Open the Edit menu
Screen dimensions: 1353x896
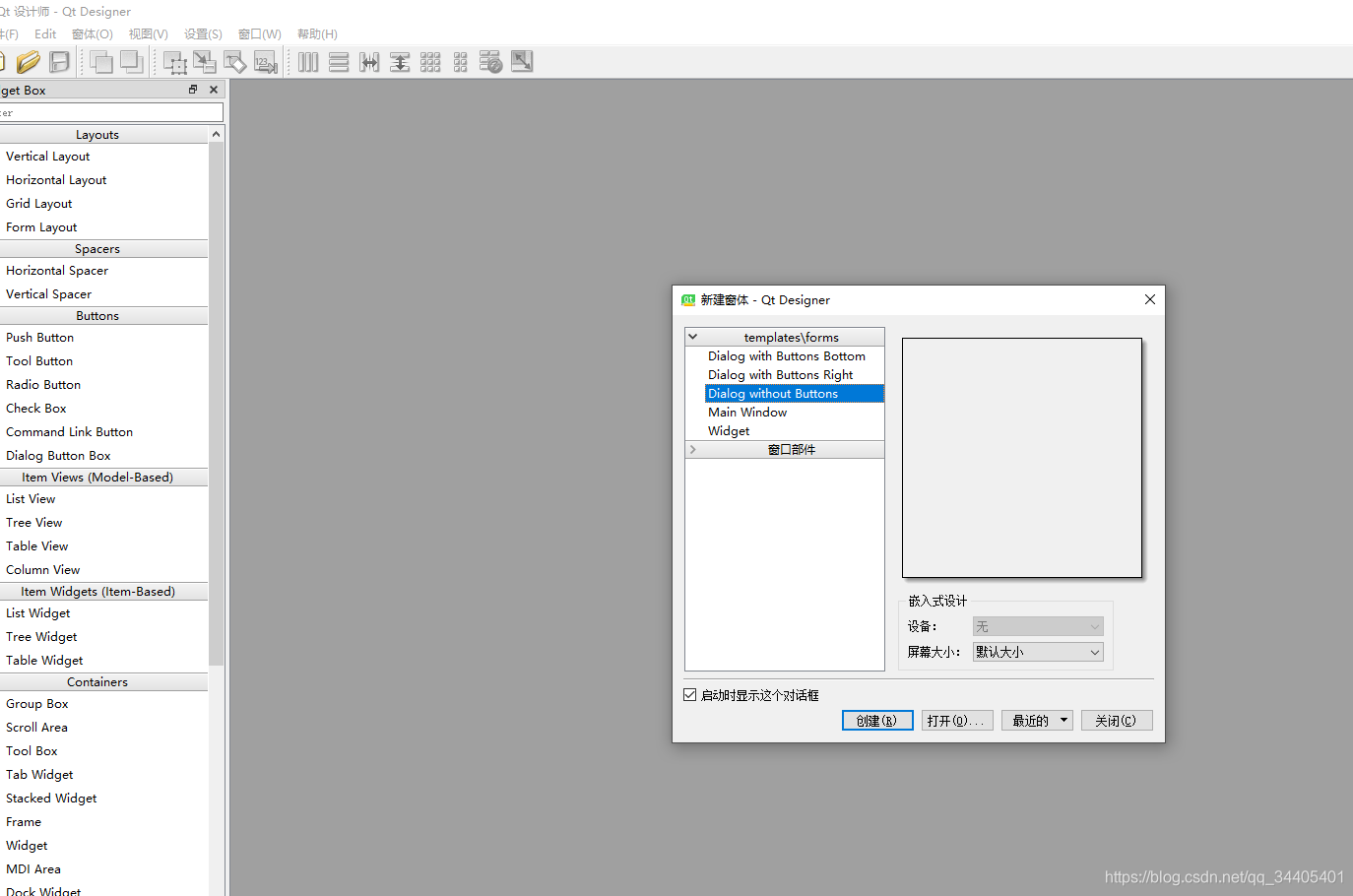[x=45, y=33]
